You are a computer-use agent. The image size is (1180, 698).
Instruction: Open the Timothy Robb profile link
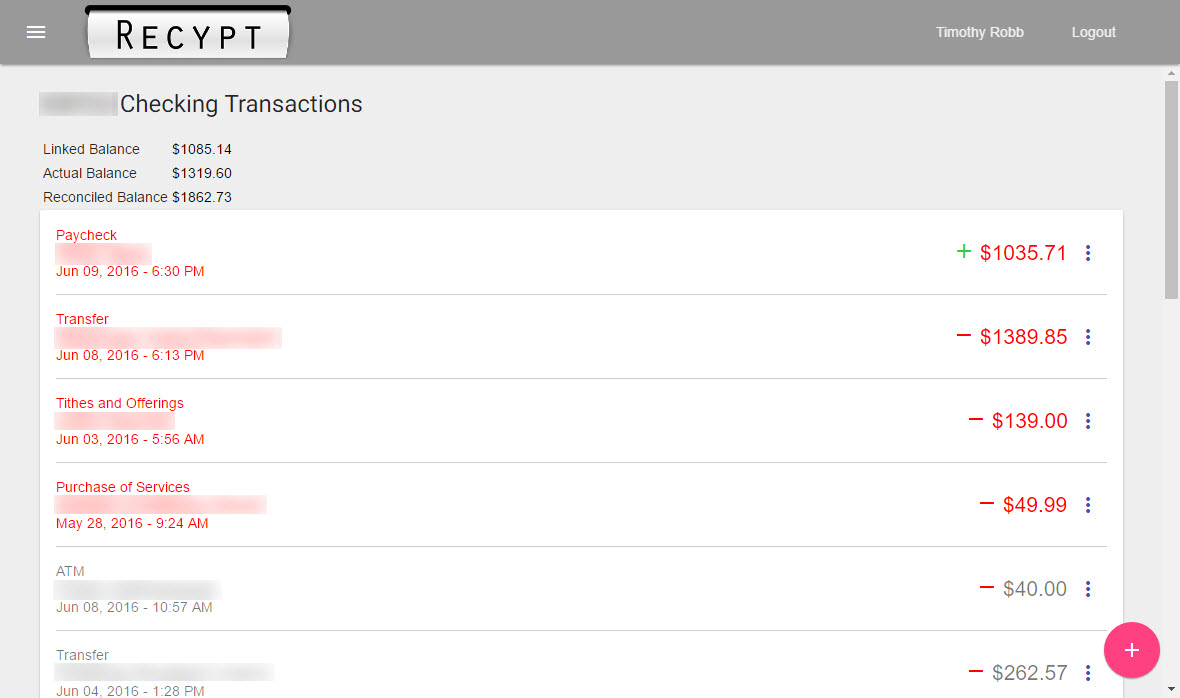pos(979,32)
